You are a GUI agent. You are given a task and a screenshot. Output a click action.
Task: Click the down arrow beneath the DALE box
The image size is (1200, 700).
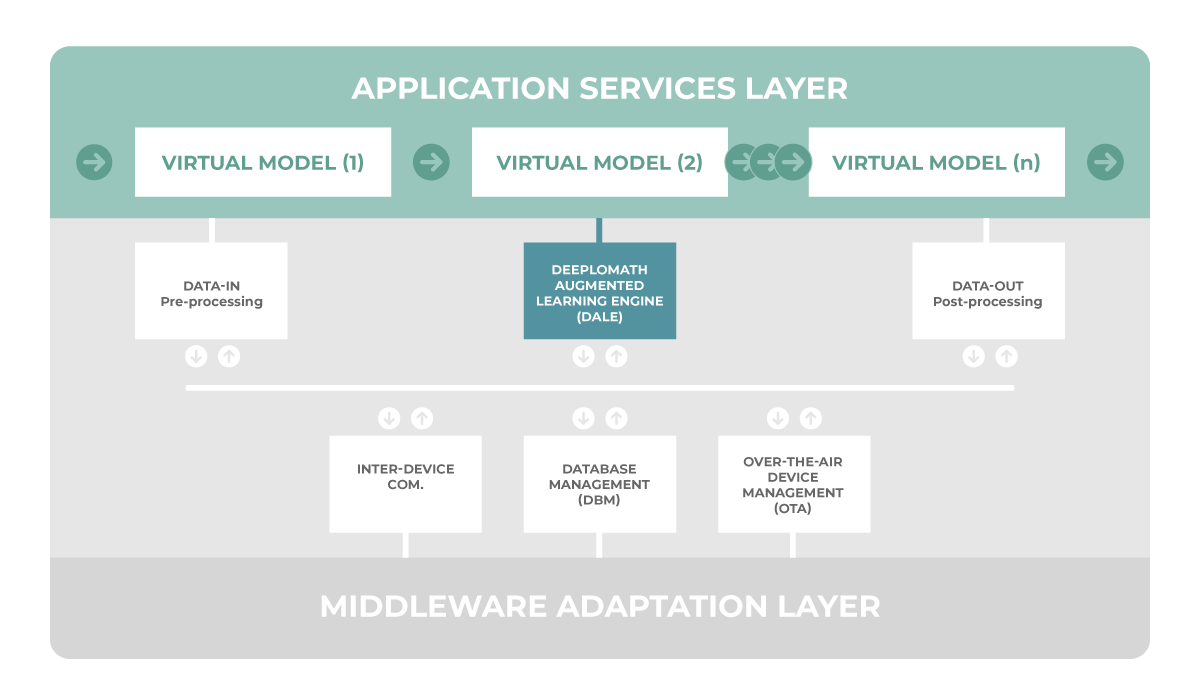tap(584, 356)
